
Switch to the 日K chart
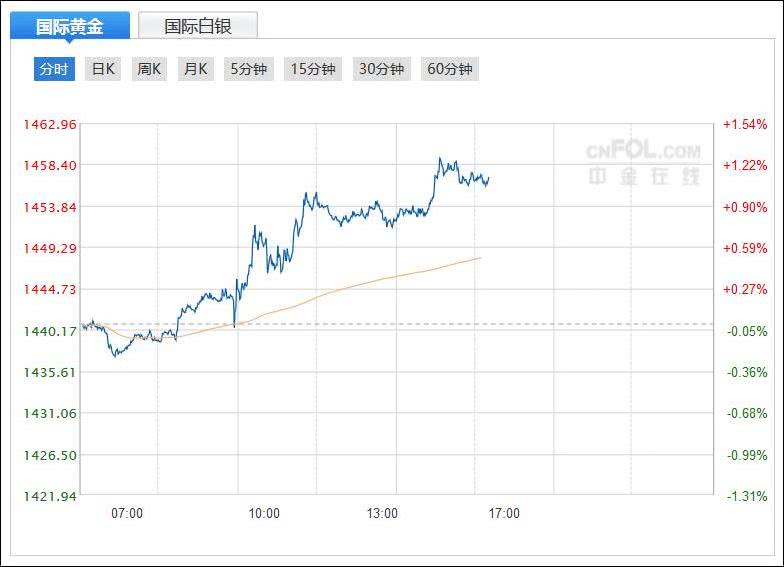103,69
